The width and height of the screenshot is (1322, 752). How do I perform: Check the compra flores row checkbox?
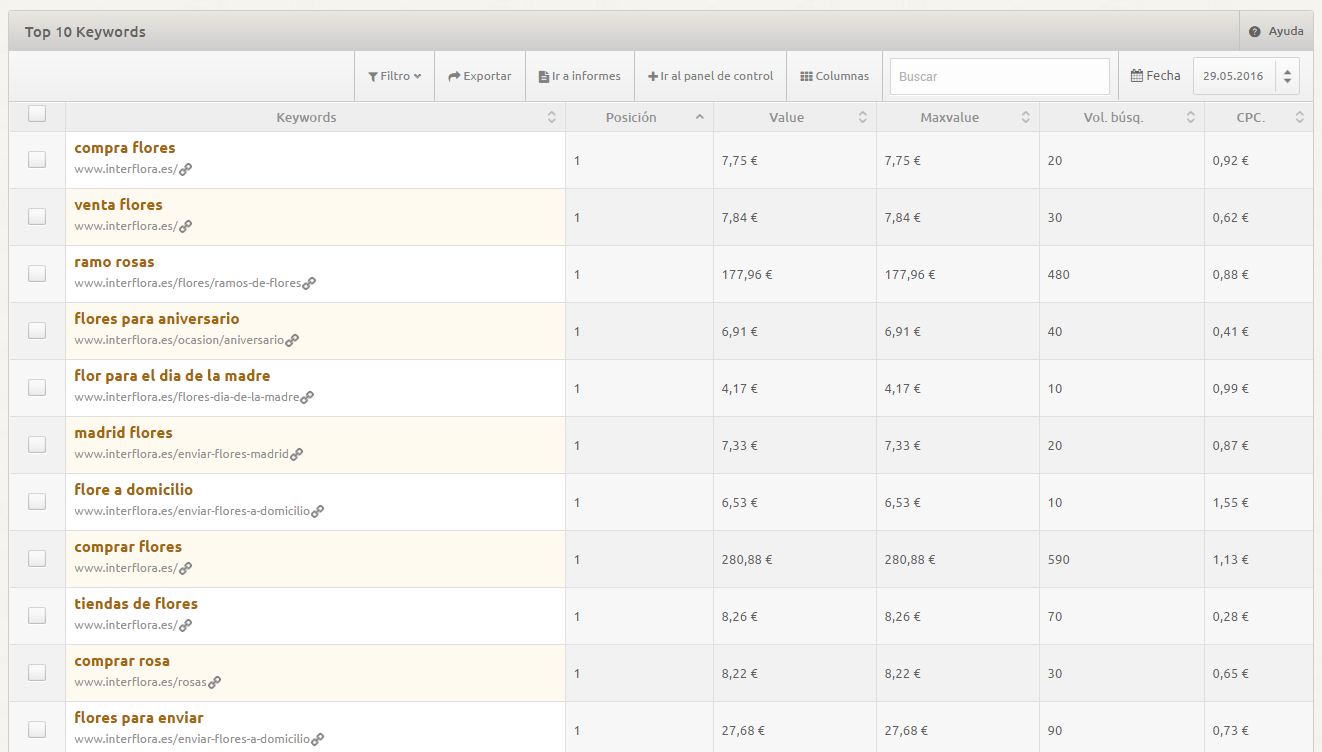(x=37, y=159)
